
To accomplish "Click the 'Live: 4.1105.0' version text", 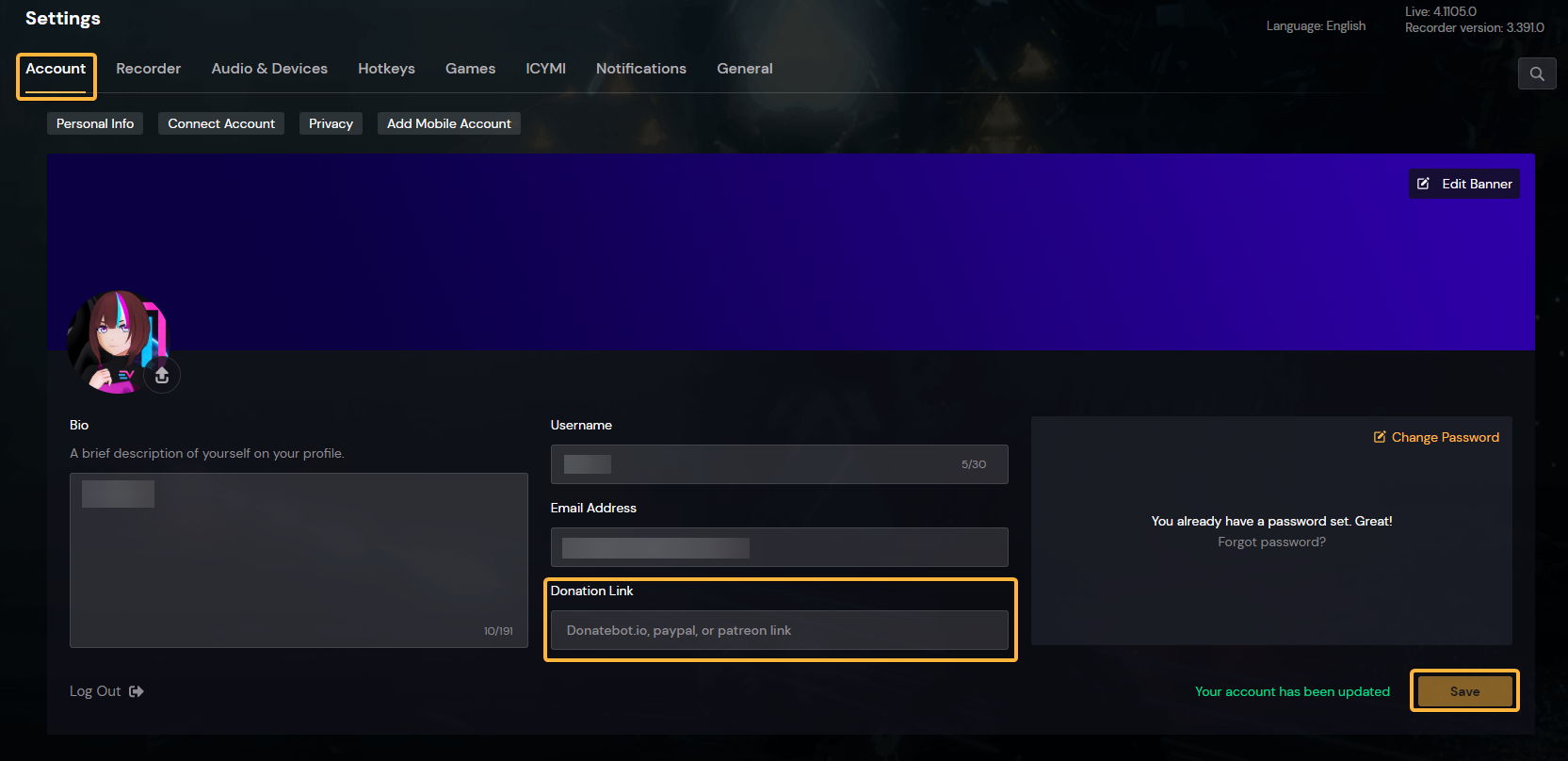I will point(1440,11).
